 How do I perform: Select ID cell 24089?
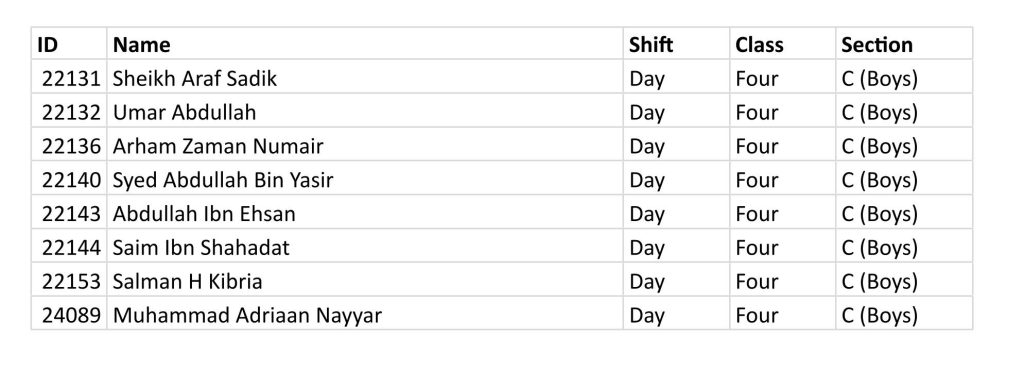tap(69, 315)
